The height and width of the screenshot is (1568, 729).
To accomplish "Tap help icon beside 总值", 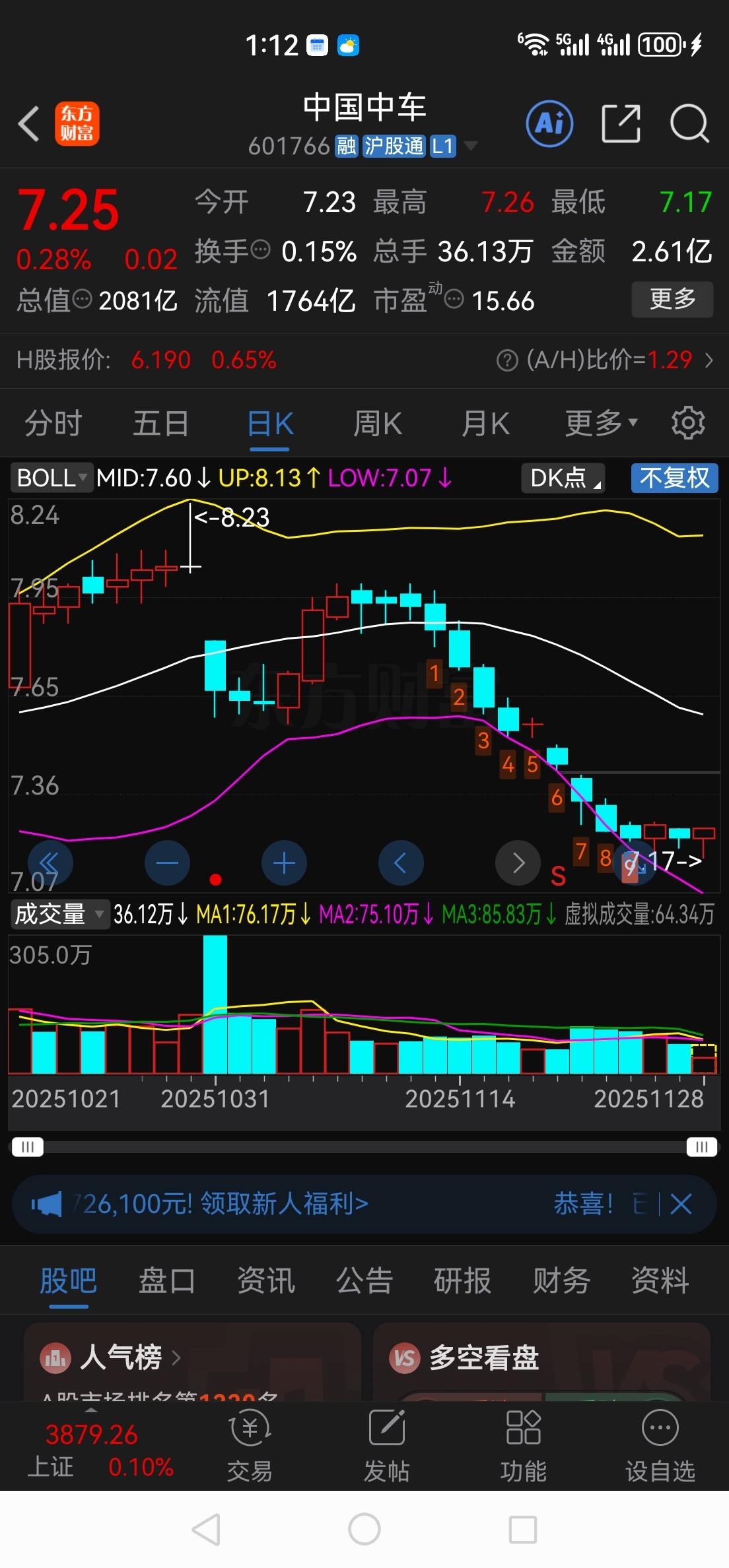I will (x=82, y=300).
